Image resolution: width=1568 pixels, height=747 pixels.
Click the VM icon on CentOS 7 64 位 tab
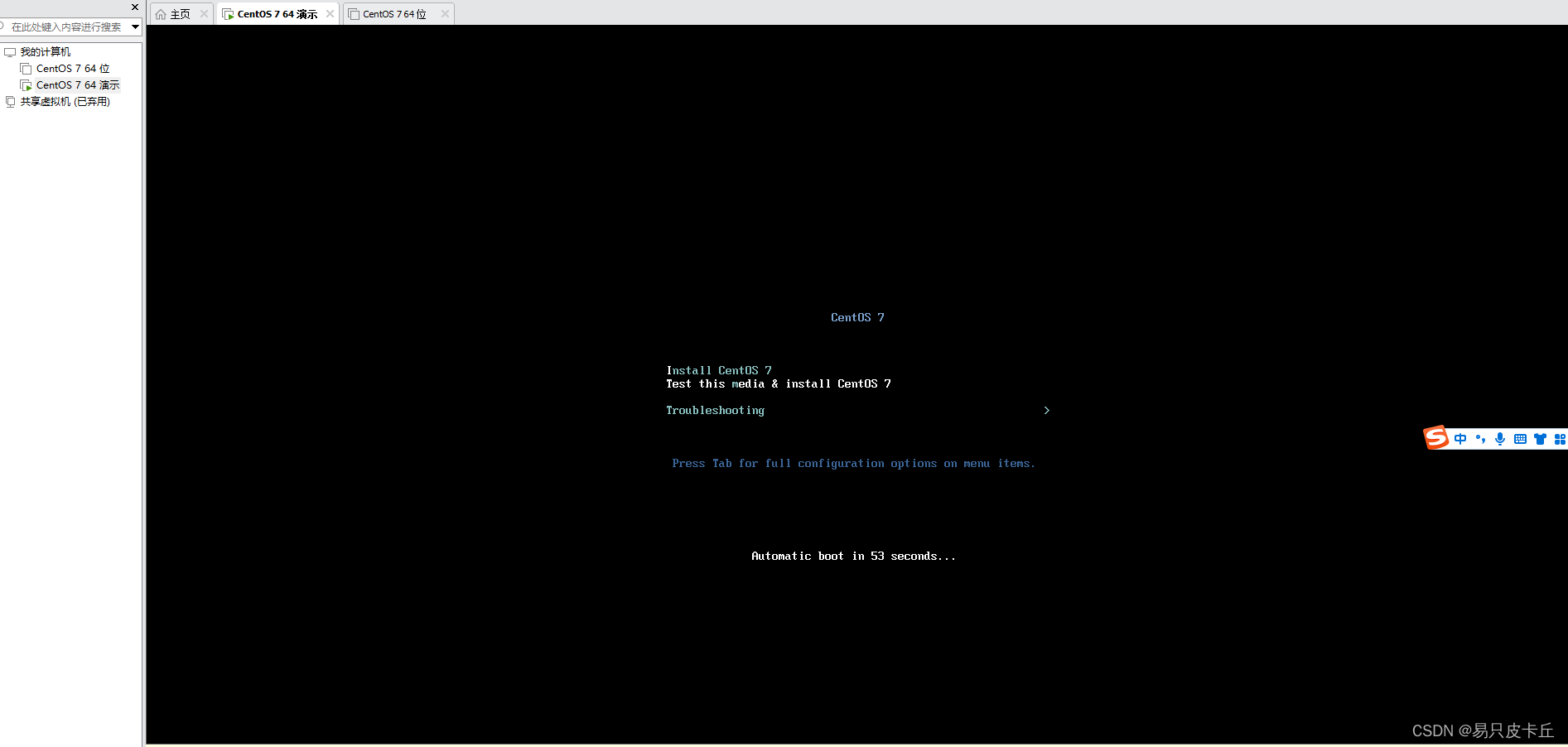(355, 13)
